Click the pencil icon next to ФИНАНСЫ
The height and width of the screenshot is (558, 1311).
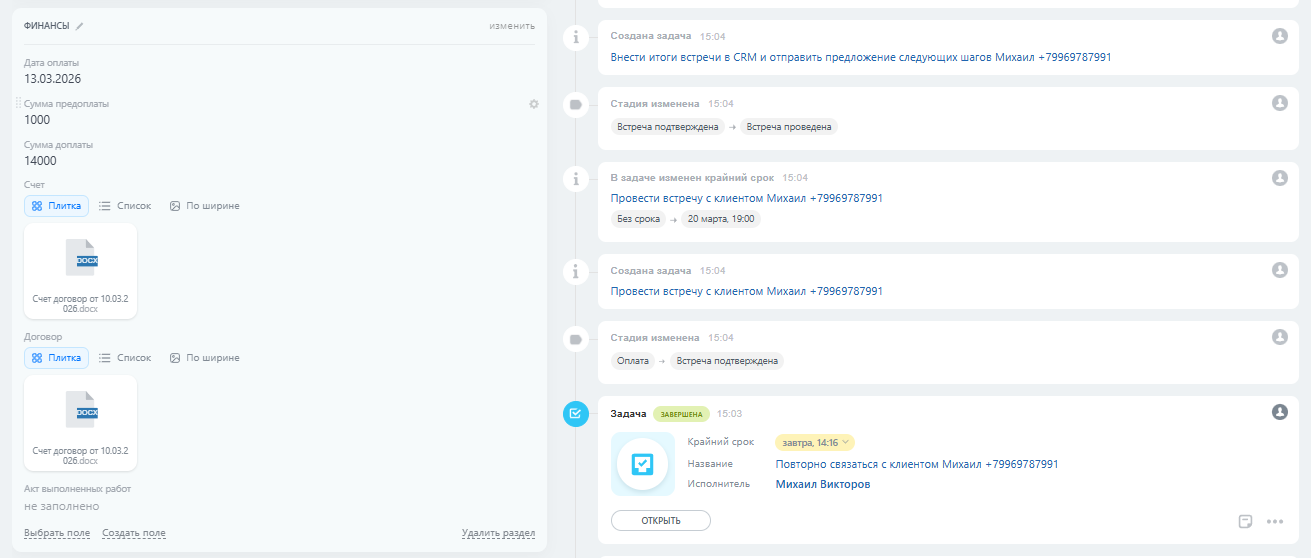coord(80,26)
